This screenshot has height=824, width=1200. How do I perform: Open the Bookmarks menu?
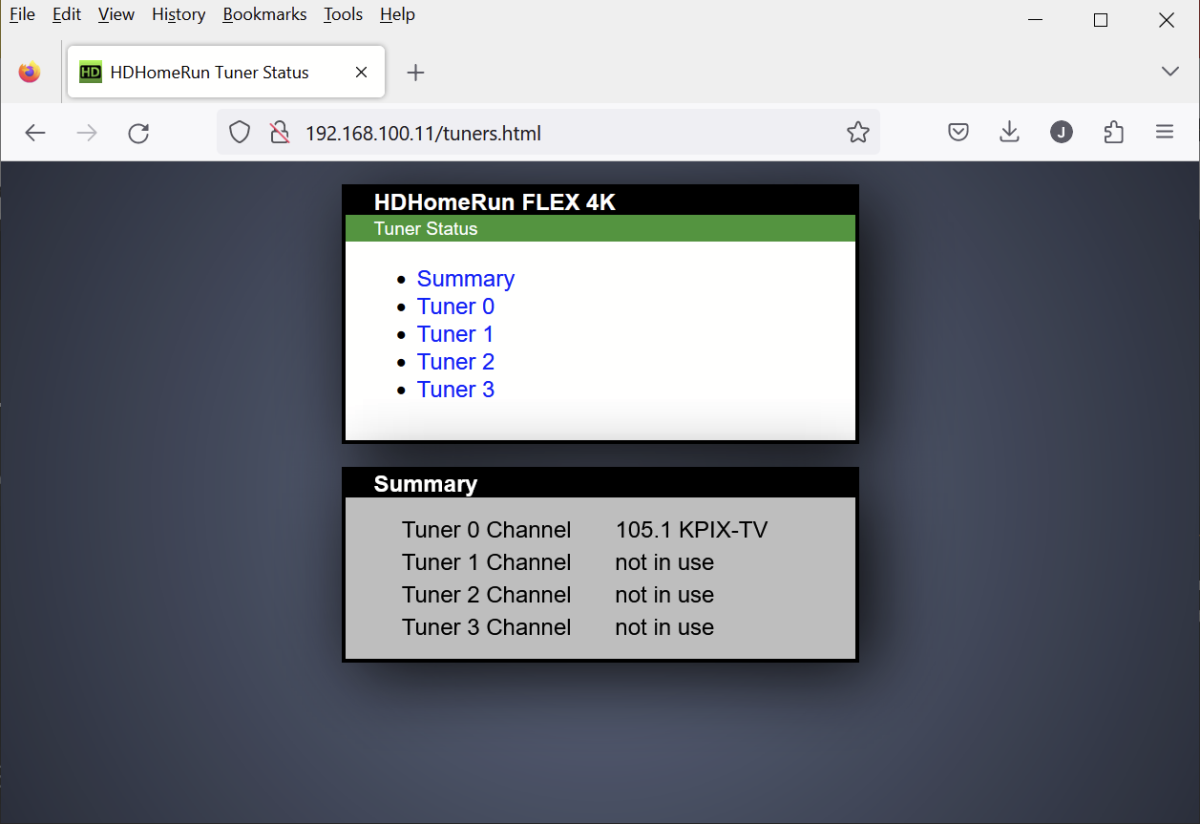coord(265,15)
